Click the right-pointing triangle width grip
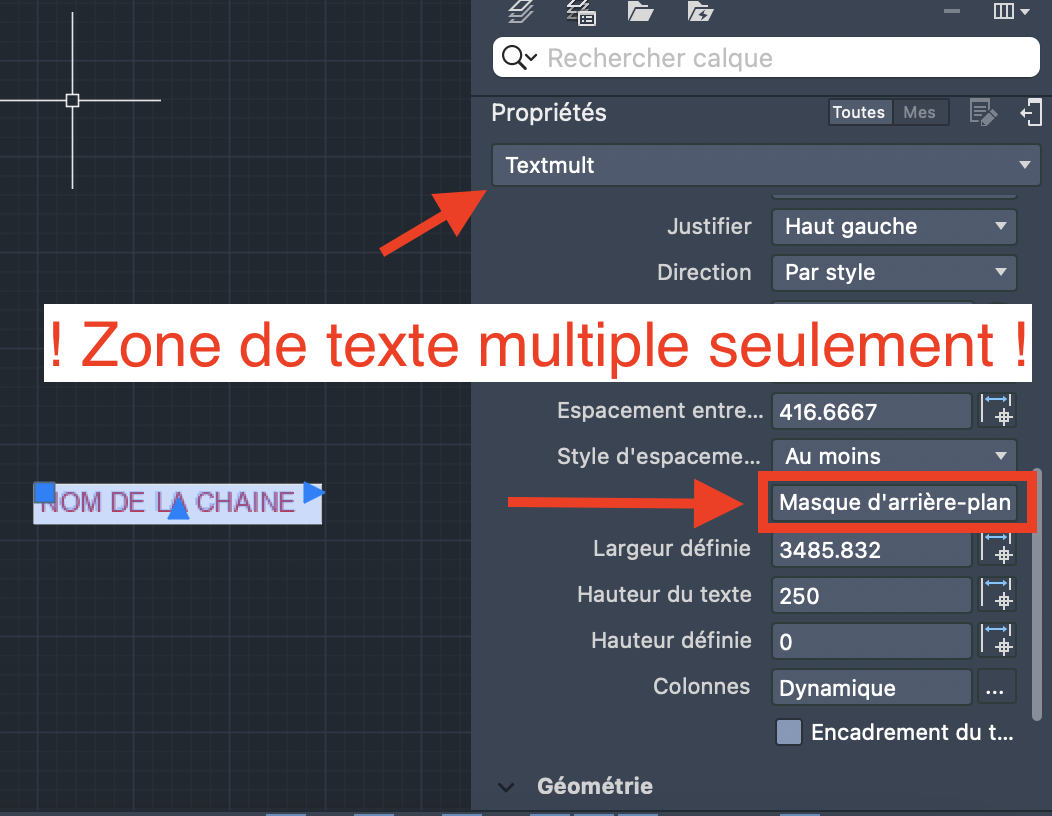Screen dimensions: 1052x816 point(313,492)
